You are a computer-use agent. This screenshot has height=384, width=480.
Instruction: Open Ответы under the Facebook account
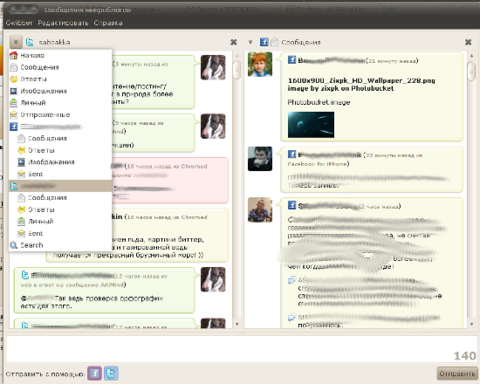[60, 150]
